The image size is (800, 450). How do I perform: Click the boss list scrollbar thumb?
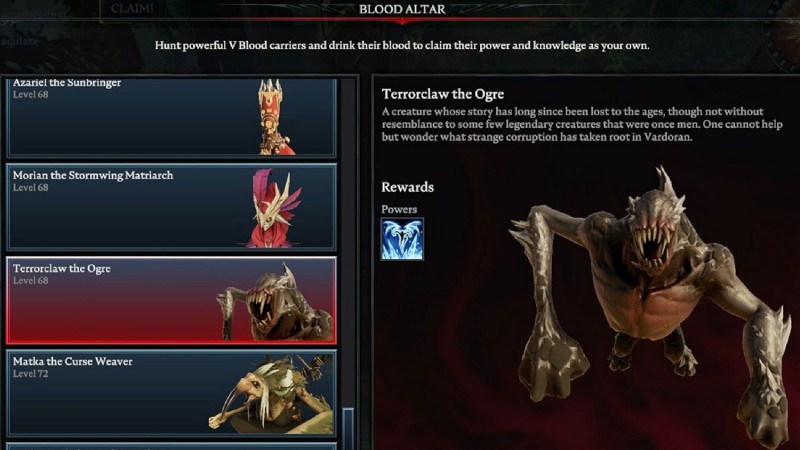click(x=348, y=428)
